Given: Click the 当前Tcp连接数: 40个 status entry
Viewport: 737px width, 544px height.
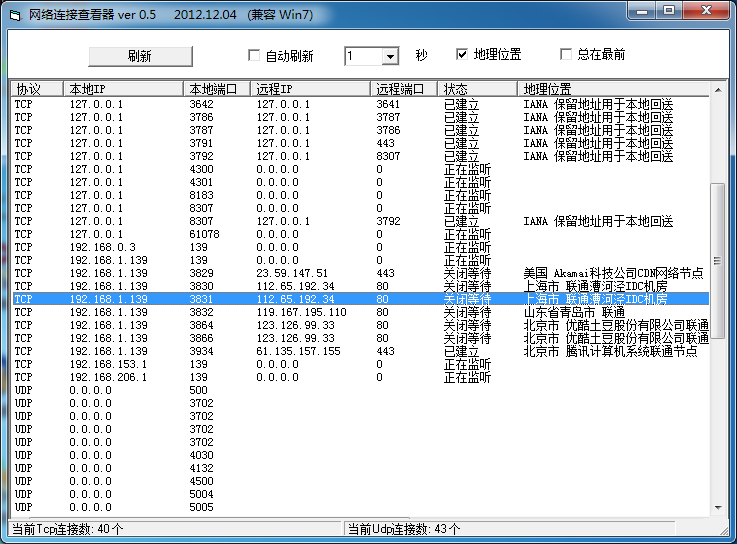Looking at the screenshot, I should pos(176,529).
